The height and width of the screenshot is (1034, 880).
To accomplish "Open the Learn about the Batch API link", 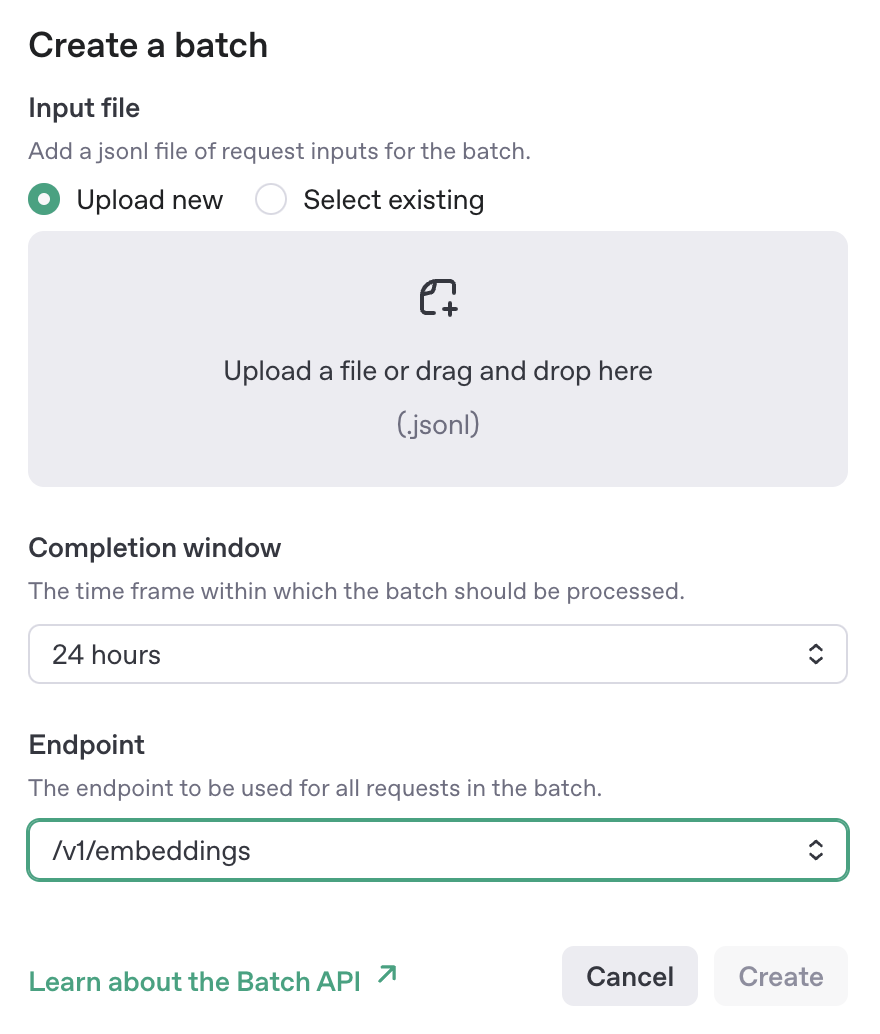I will pos(194,981).
